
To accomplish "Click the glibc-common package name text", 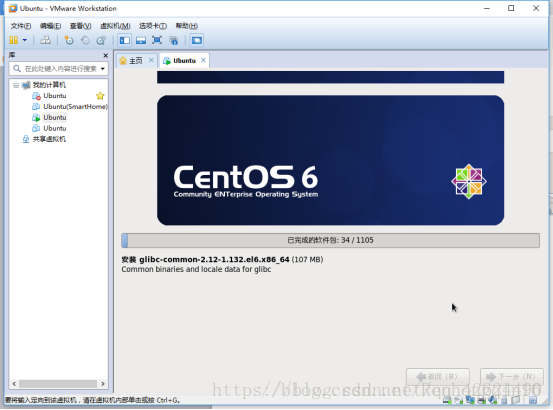I will pos(214,259).
